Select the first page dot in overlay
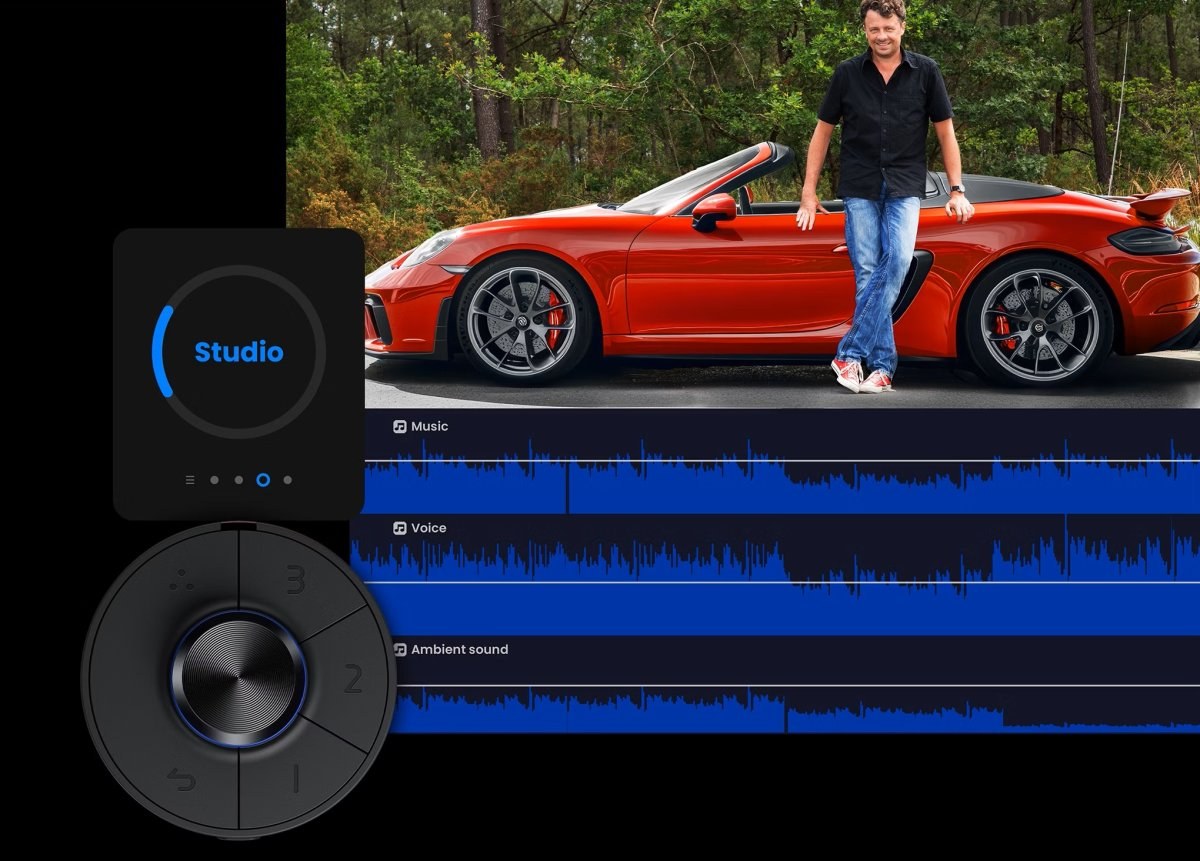Viewport: 1200px width, 861px height. [214, 480]
